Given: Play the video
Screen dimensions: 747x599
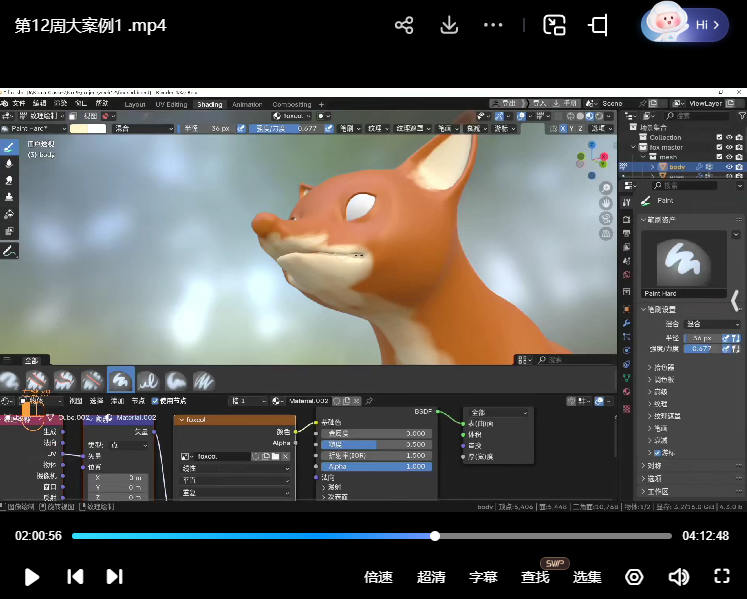Looking at the screenshot, I should tap(32, 576).
